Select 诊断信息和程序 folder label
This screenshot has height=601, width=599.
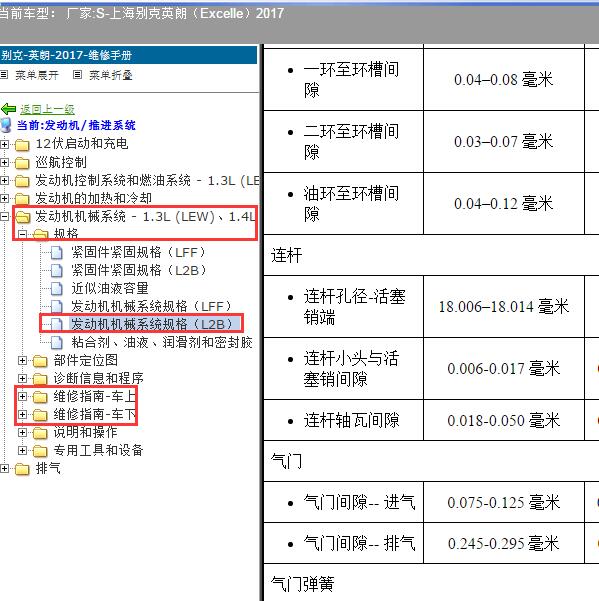(98, 379)
